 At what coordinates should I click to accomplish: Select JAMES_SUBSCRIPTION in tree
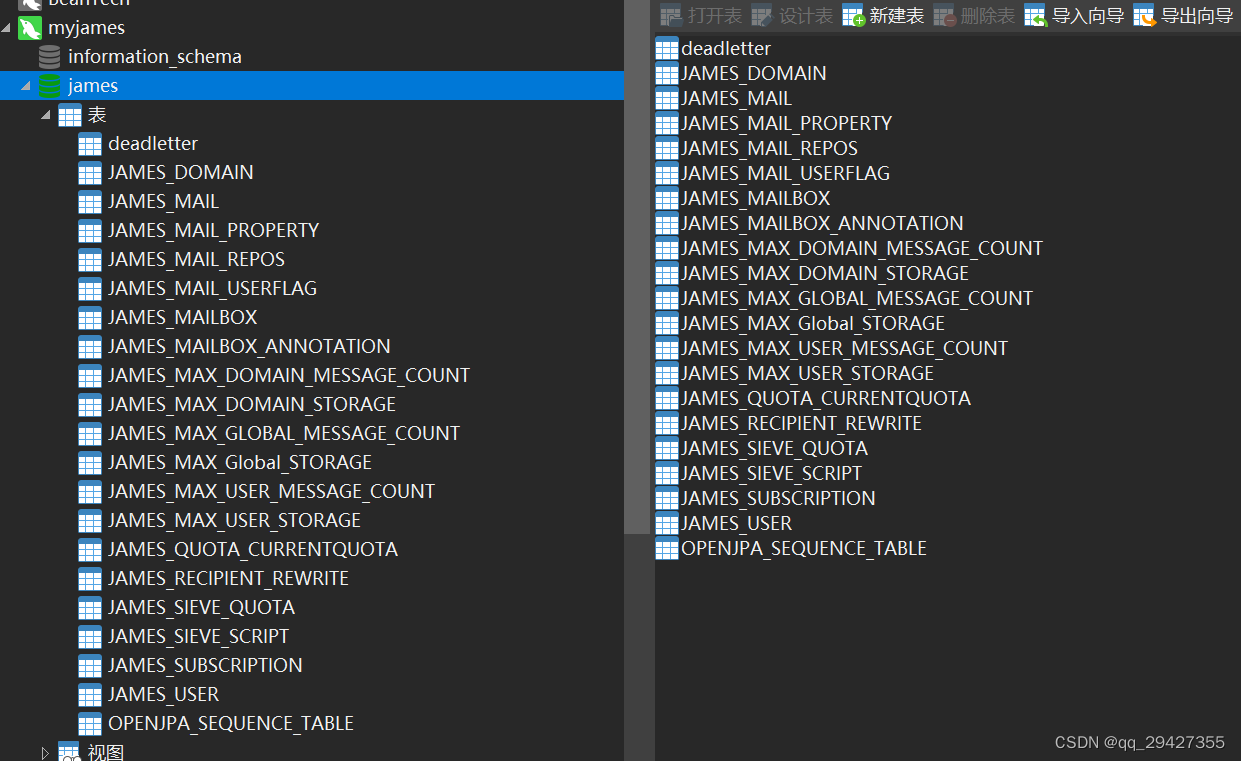point(205,666)
